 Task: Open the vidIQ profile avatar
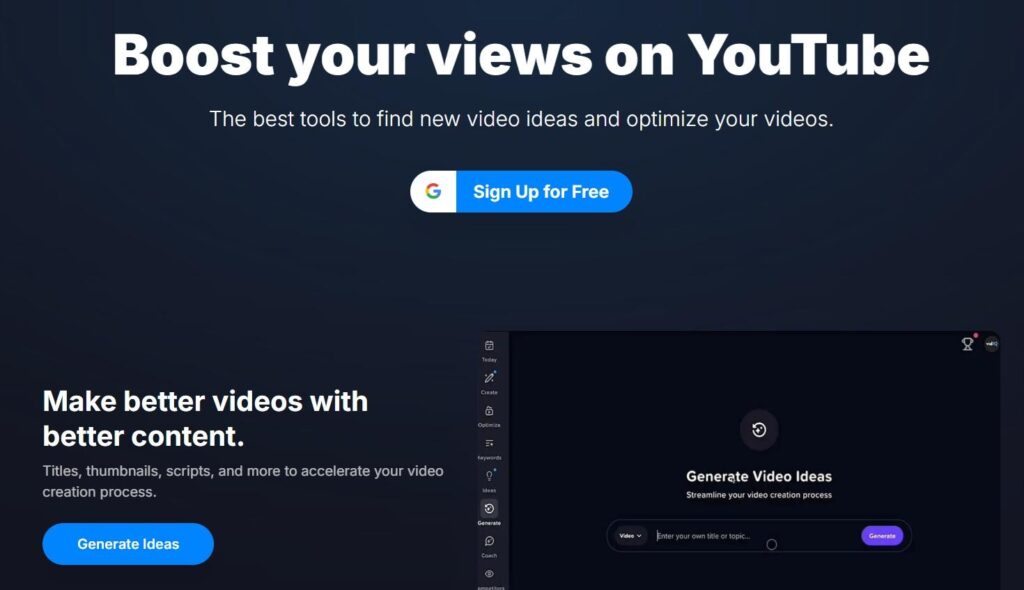[x=991, y=344]
